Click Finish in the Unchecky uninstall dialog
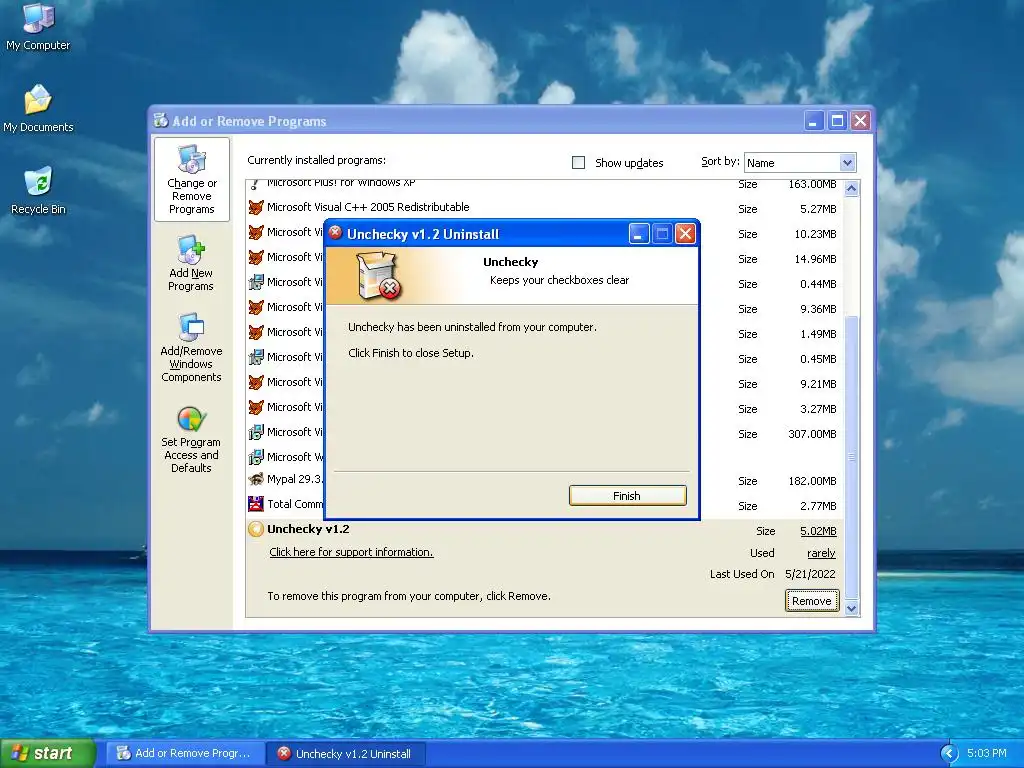The image size is (1024, 768). [627, 496]
